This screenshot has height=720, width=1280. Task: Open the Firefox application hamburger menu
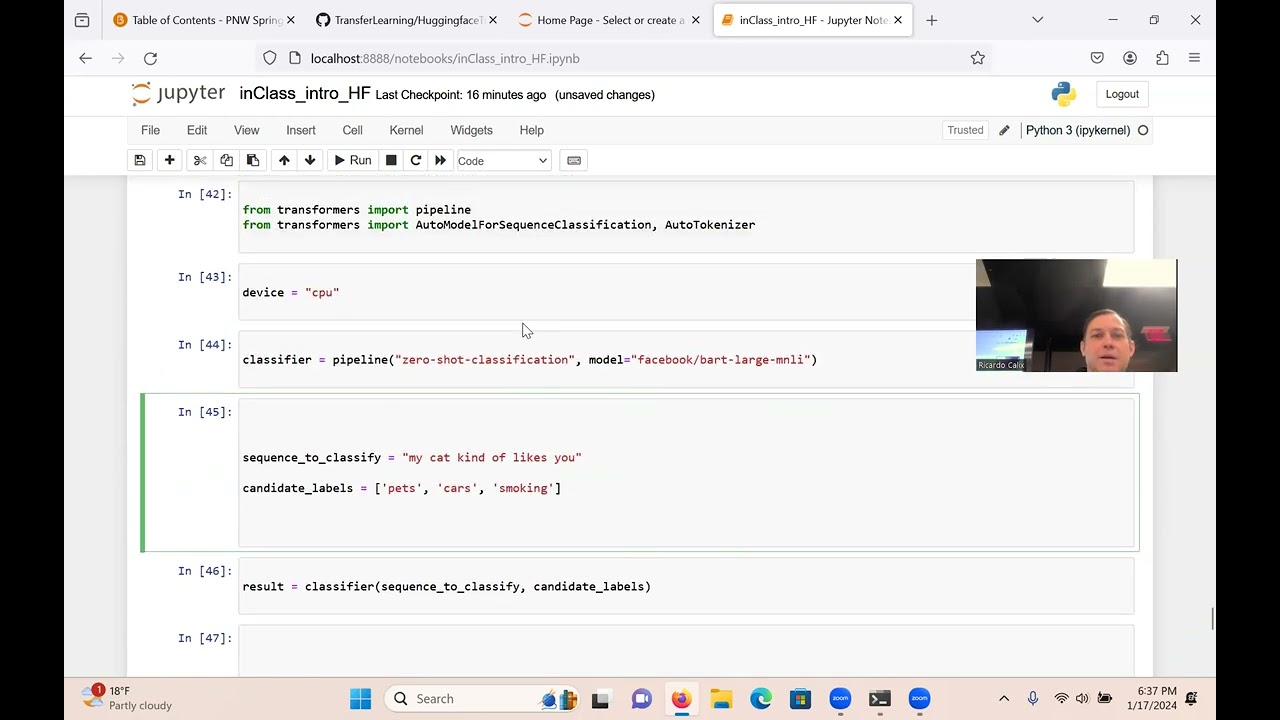1194,58
